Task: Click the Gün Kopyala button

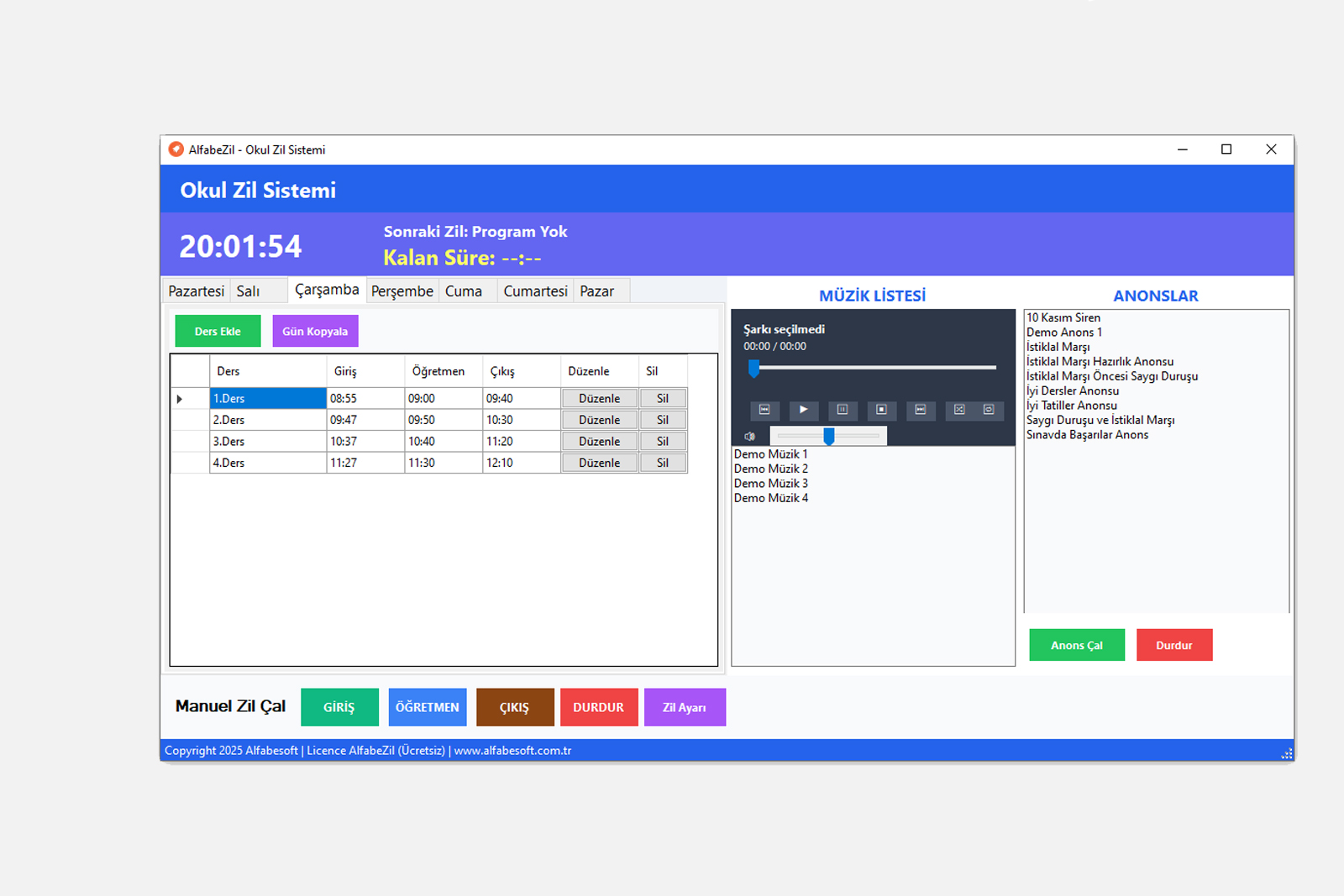Action: tap(315, 332)
